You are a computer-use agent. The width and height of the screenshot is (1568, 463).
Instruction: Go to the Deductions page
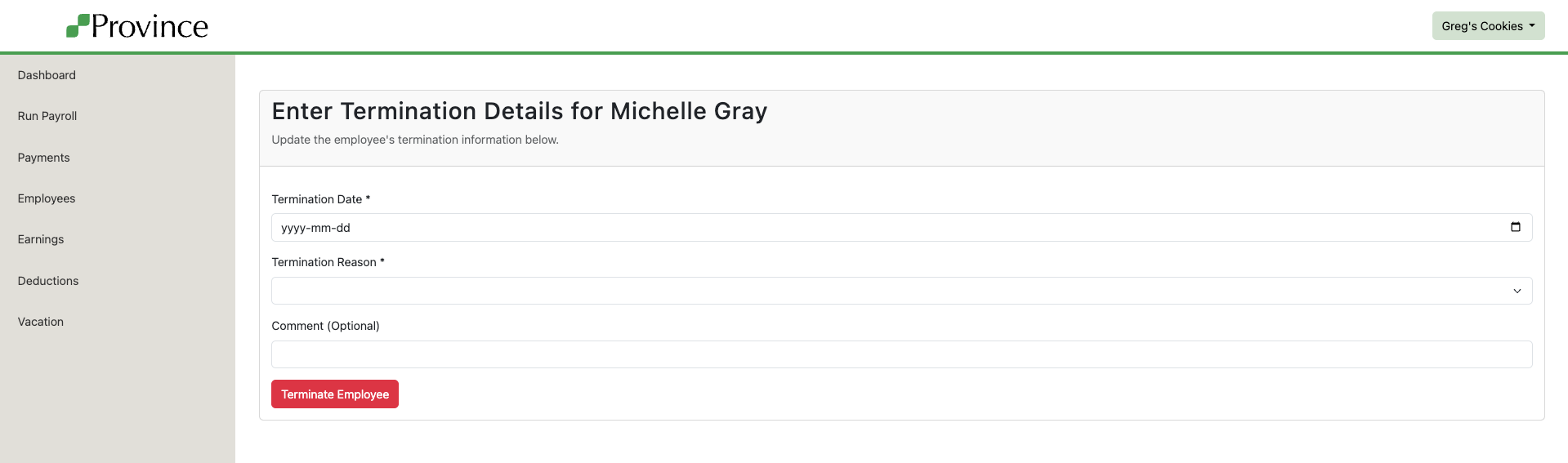48,281
